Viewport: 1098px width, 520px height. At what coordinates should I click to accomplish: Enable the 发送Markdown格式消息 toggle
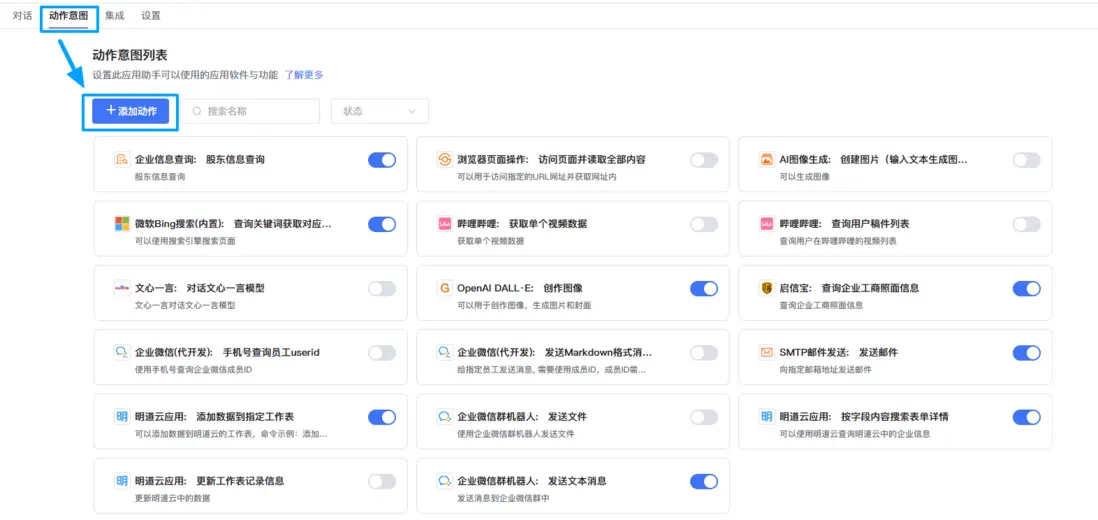coord(704,353)
